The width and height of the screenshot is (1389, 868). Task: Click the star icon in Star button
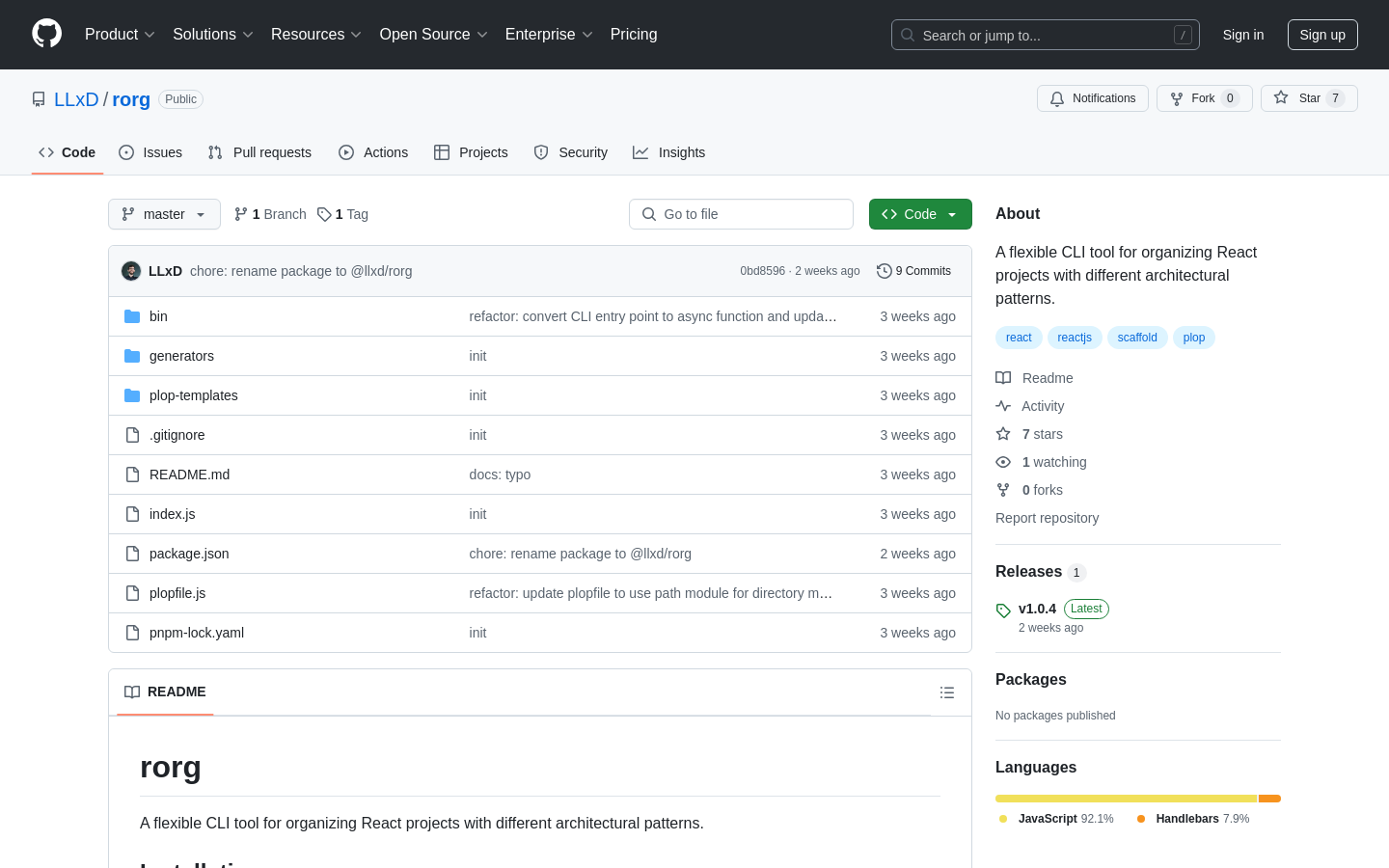click(1281, 97)
